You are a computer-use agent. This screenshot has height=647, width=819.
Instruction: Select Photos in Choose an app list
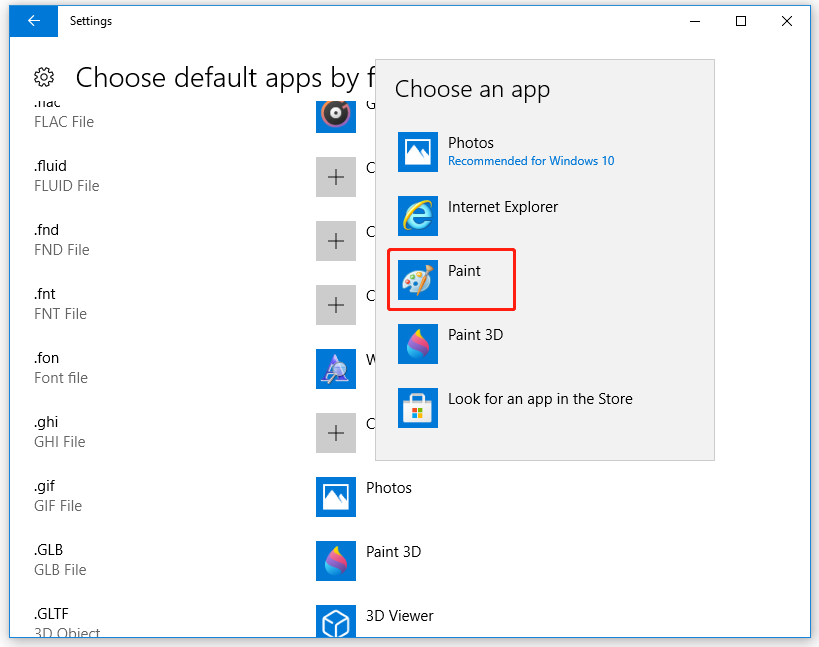coord(545,152)
